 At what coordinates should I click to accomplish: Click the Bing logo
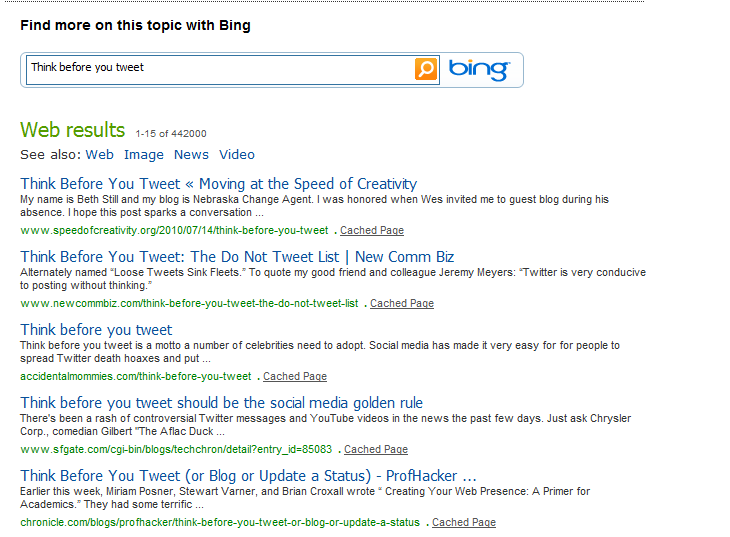tap(479, 70)
